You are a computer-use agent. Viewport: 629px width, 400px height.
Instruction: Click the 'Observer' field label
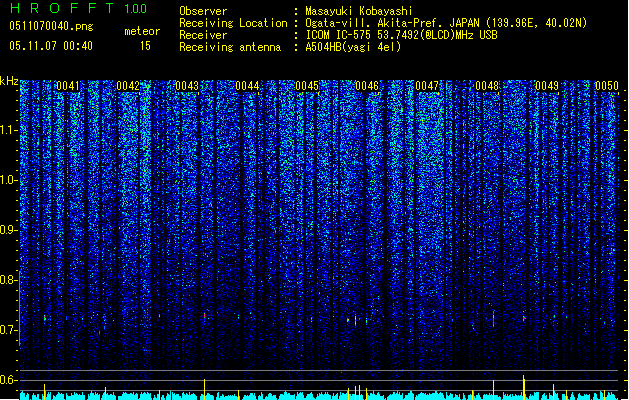pos(203,11)
